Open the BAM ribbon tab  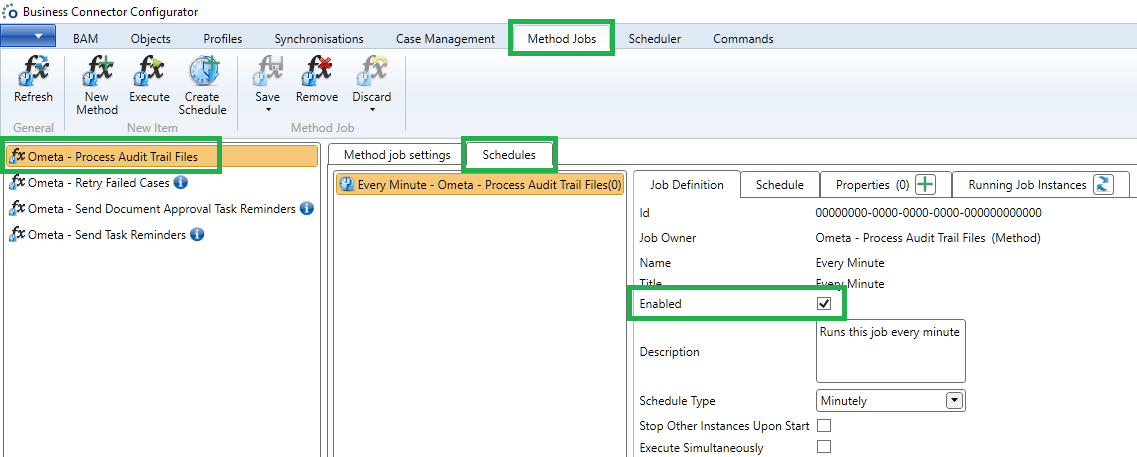coord(86,39)
